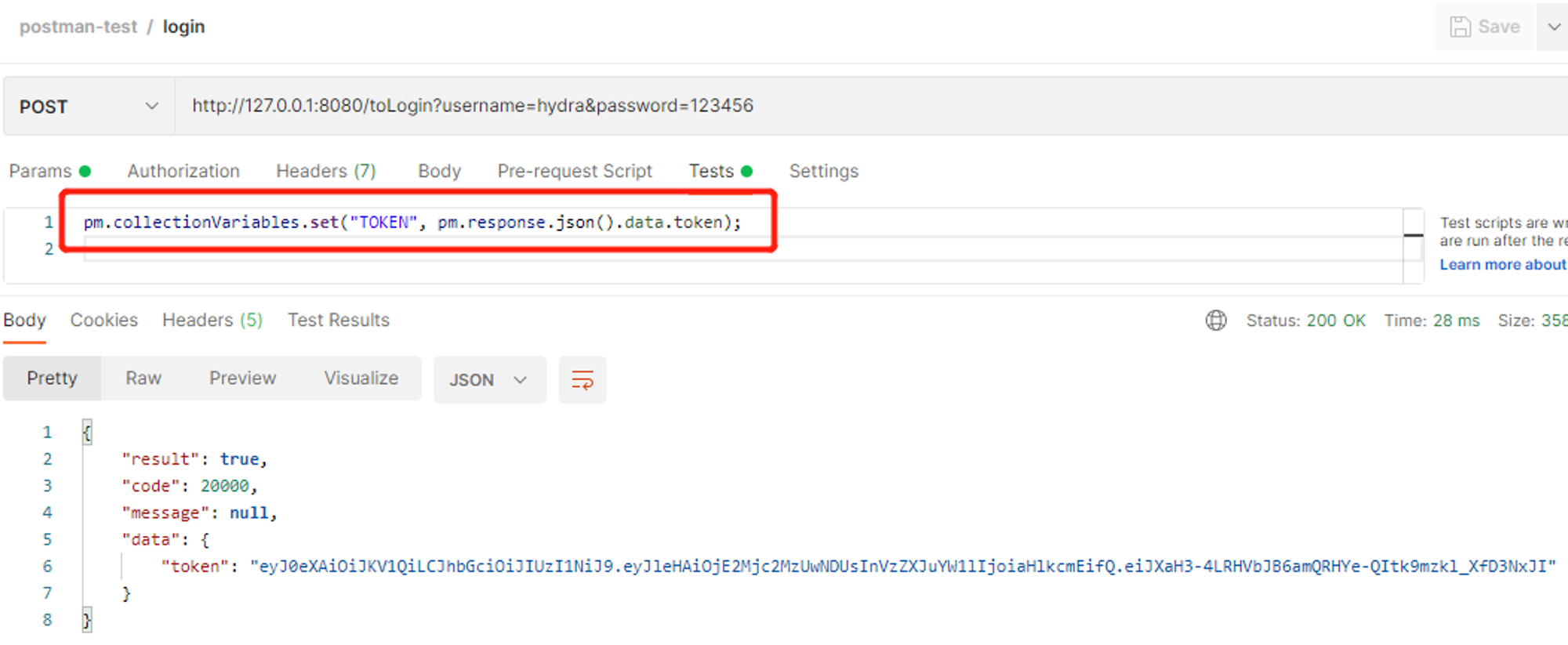1568x645 pixels.
Task: Switch to the Params tab
Action: tap(50, 171)
